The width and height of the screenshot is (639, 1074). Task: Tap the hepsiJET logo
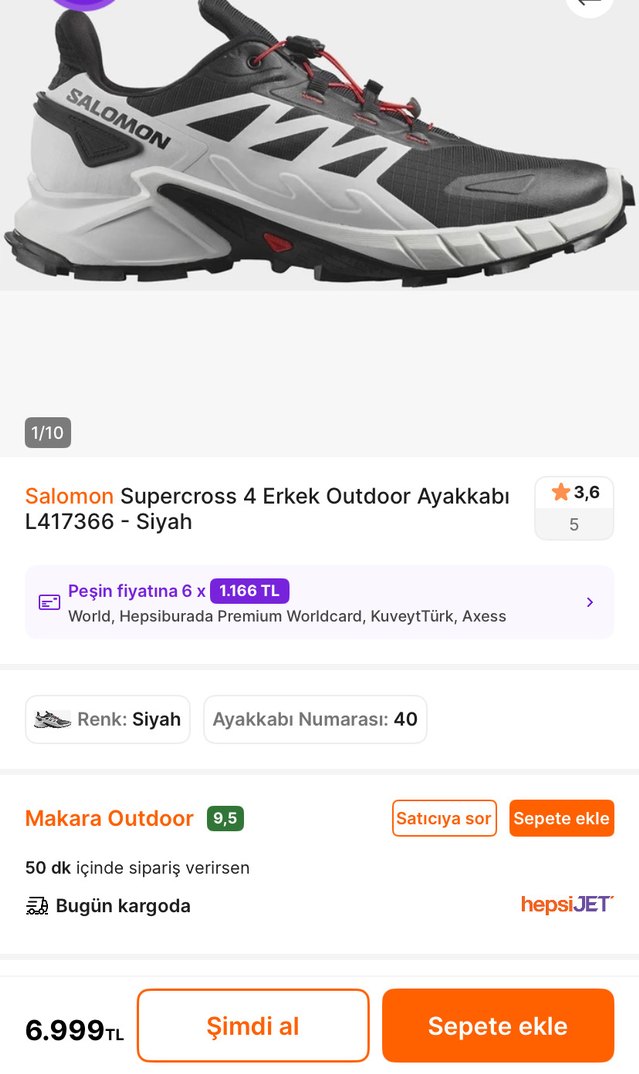[x=566, y=905]
